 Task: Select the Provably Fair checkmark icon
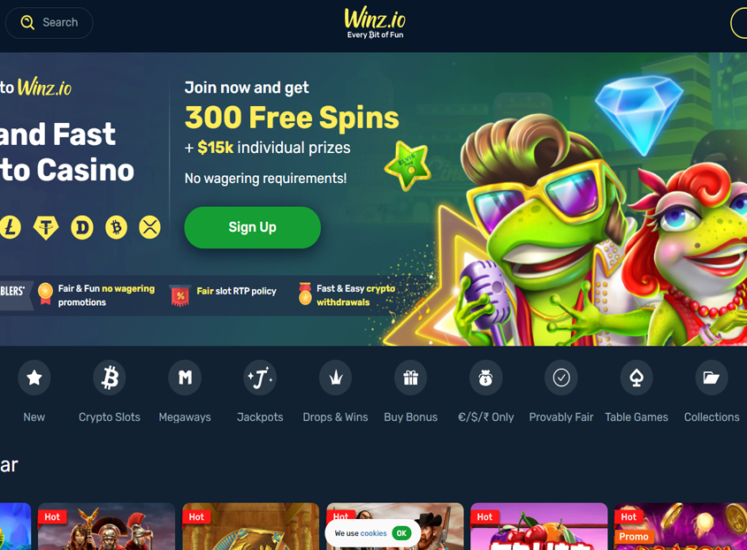coord(561,378)
